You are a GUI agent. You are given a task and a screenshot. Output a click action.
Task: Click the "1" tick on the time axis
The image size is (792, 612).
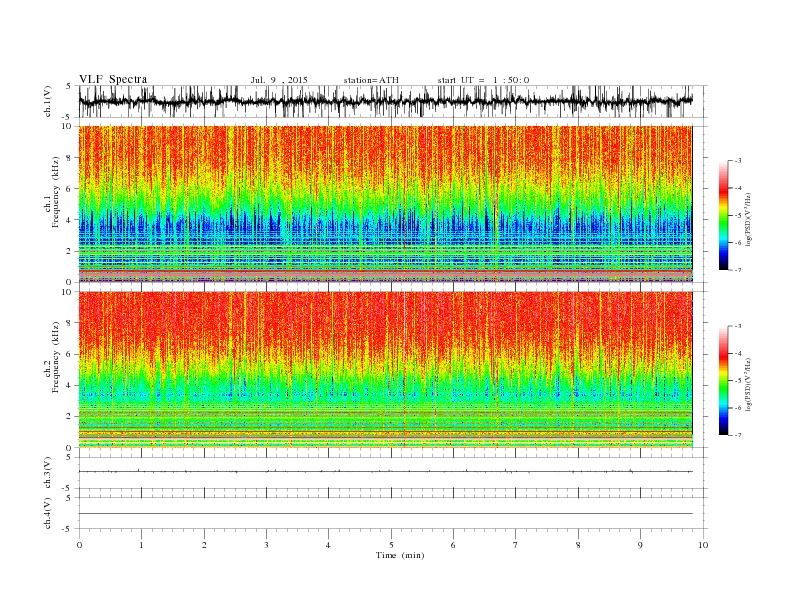click(x=141, y=545)
